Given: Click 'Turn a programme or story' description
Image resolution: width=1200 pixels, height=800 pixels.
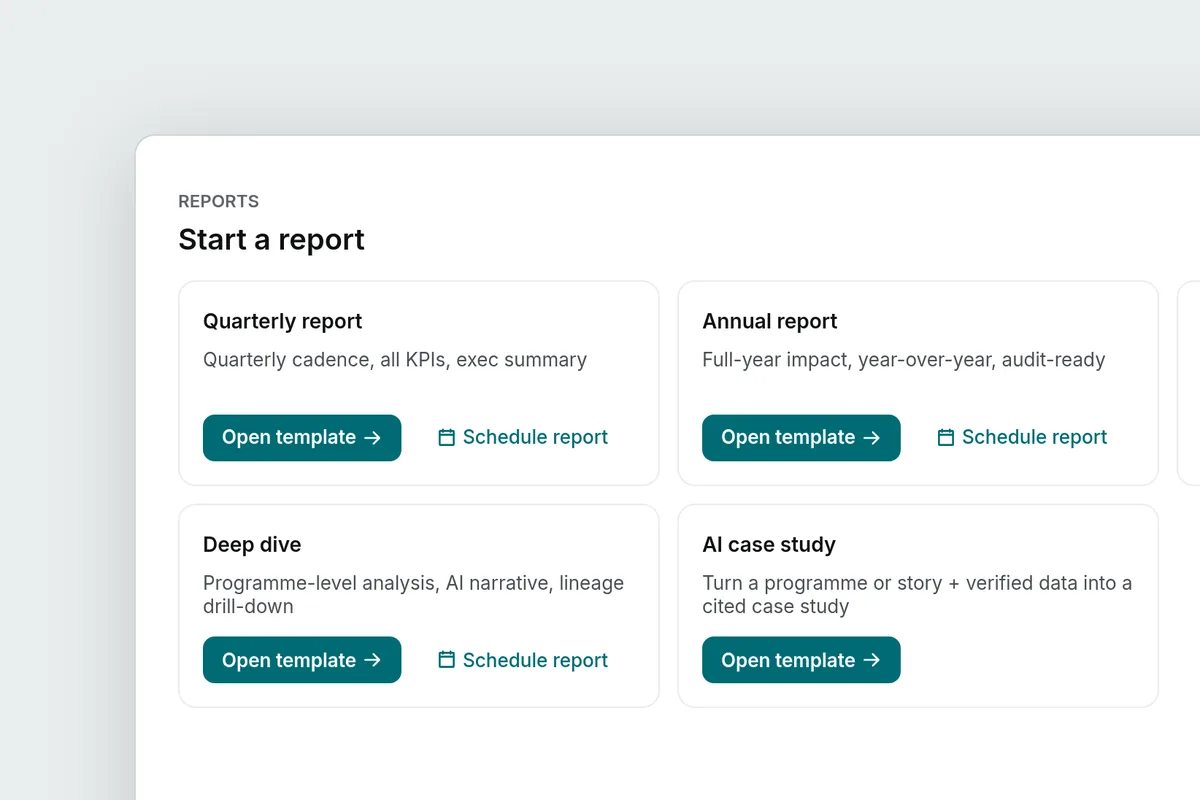Looking at the screenshot, I should [x=917, y=594].
